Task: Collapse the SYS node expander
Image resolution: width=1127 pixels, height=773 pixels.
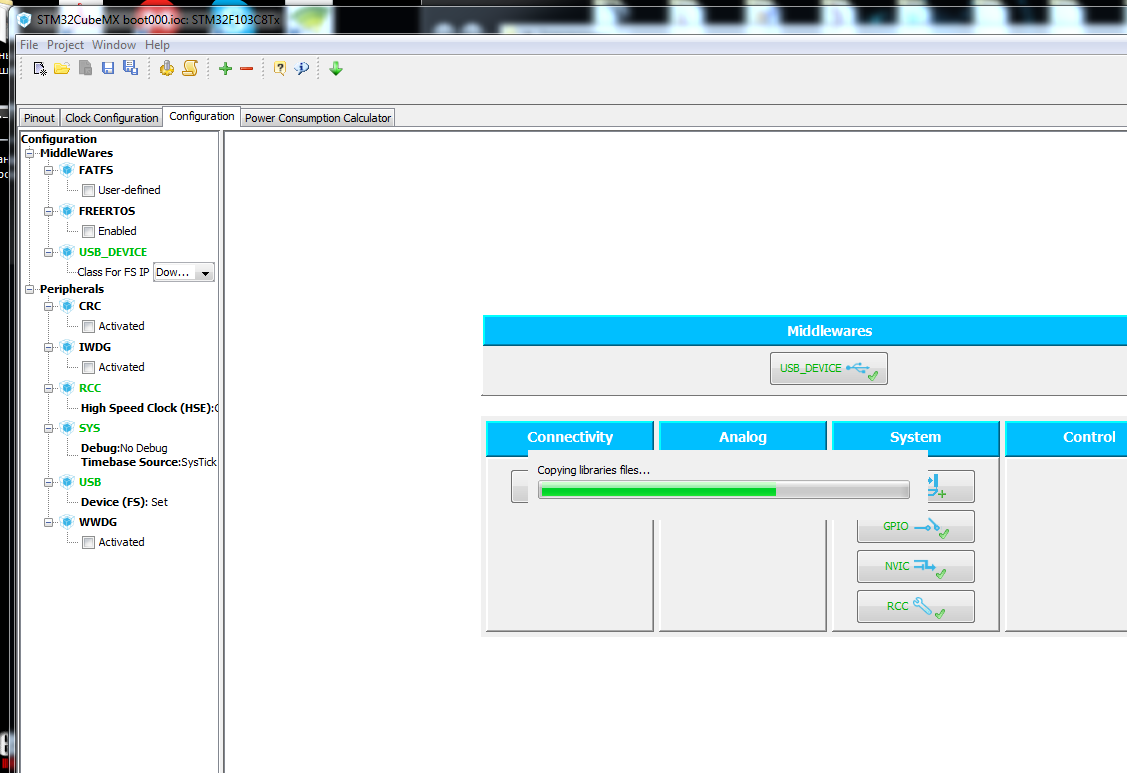Action: coord(49,429)
